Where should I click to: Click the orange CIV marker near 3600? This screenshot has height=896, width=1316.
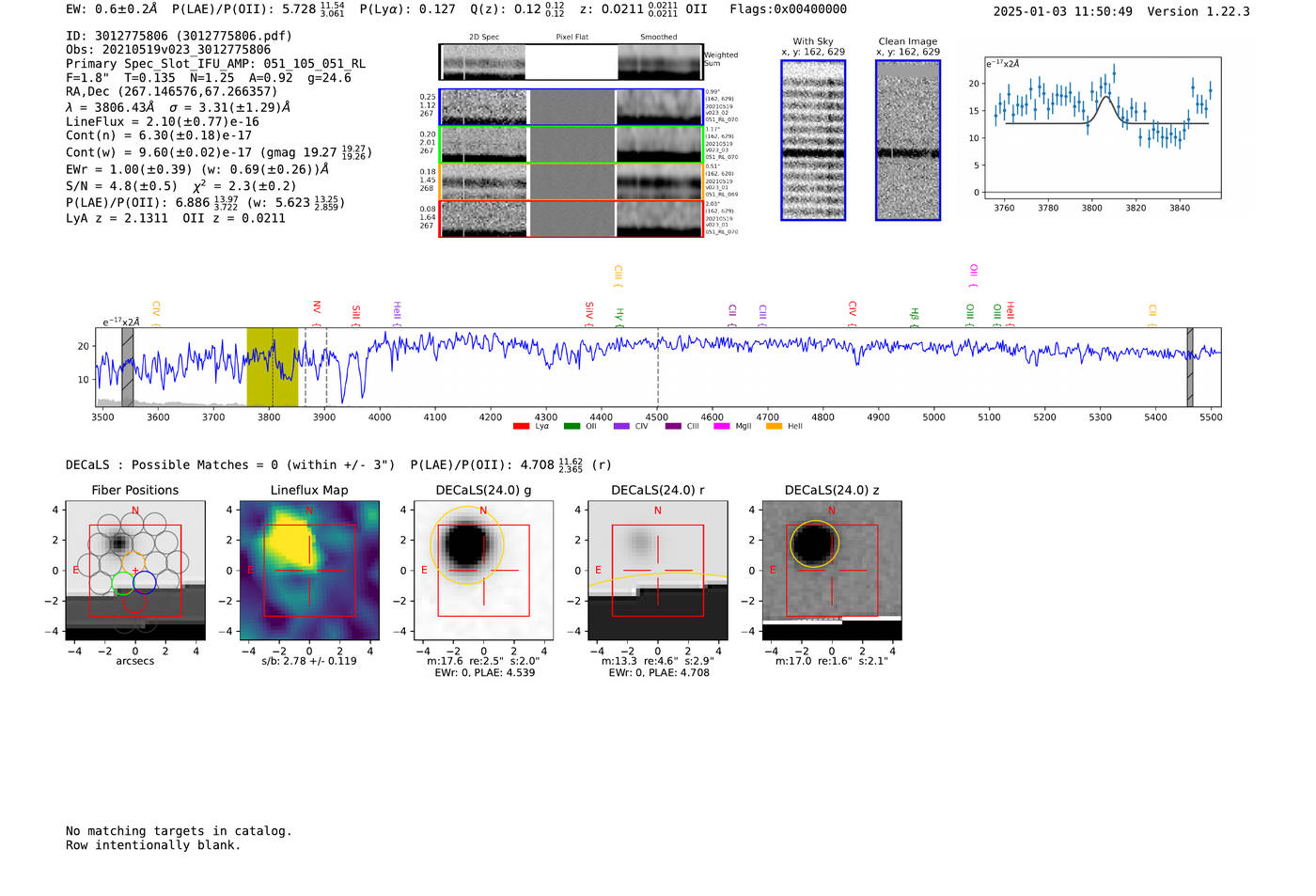click(x=156, y=312)
